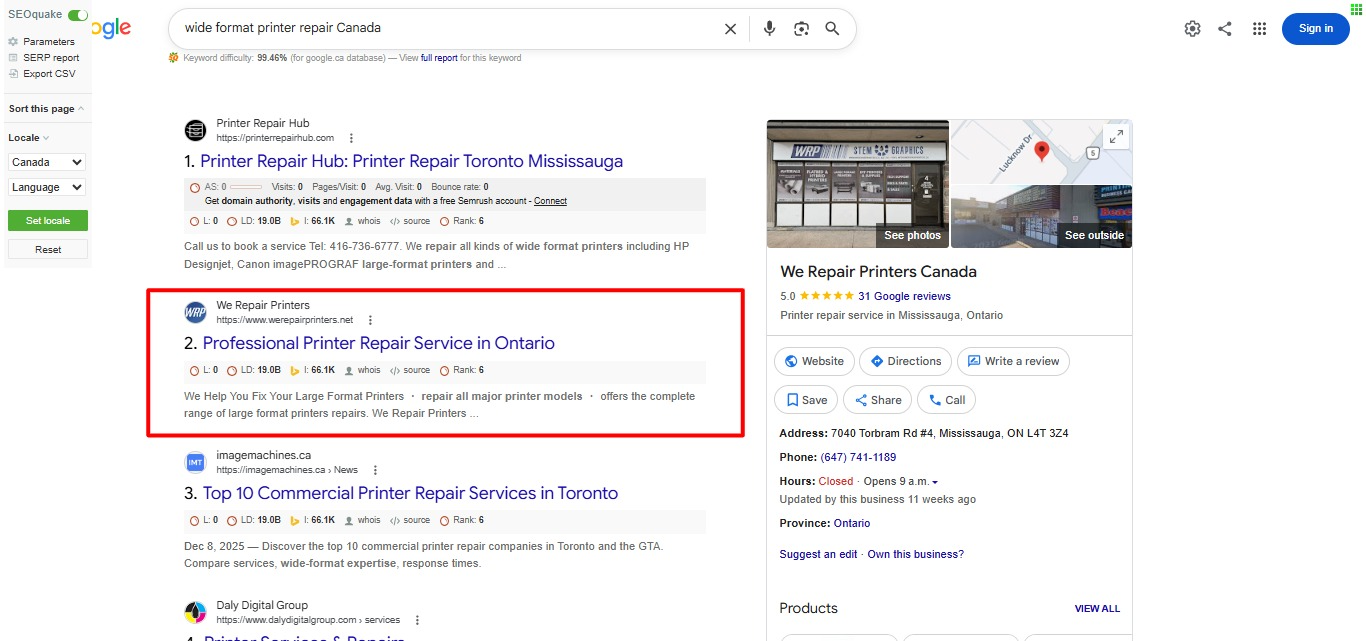Open the Language dropdown

pyautogui.click(x=47, y=187)
